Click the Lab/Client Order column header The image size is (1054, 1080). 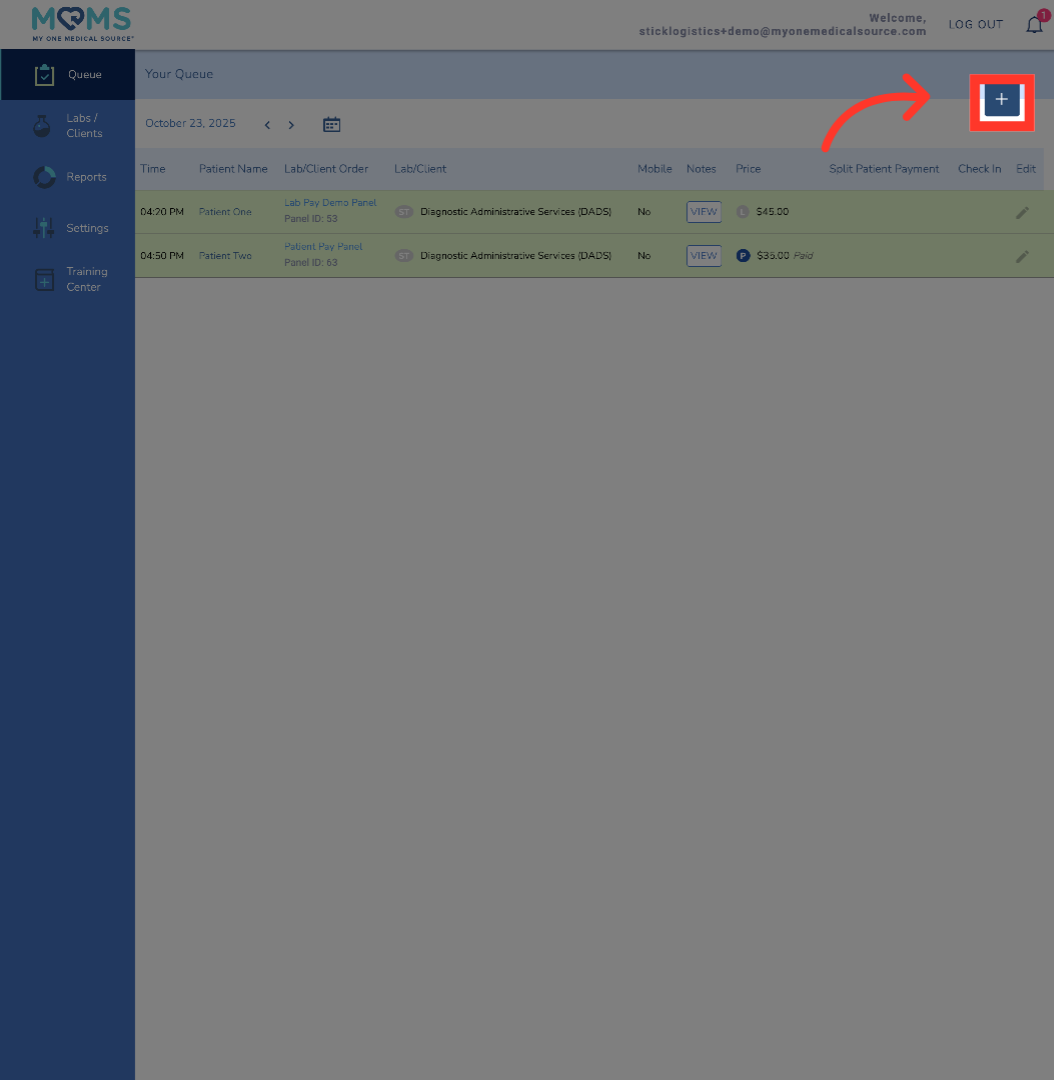point(326,169)
